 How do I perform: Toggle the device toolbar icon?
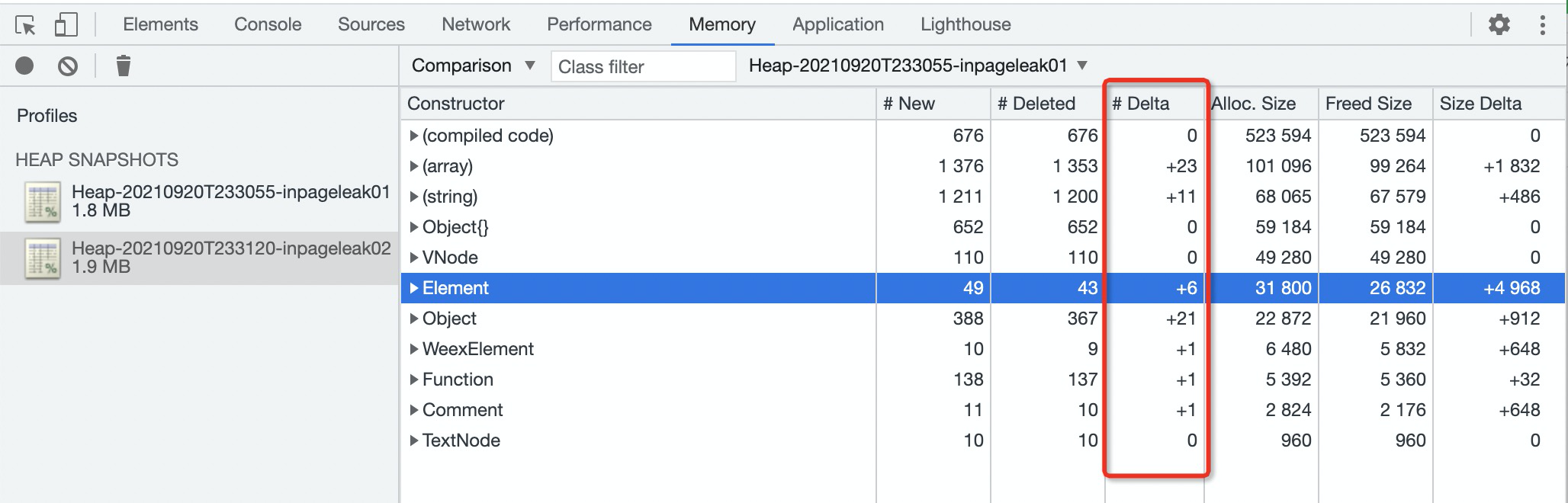click(x=66, y=25)
